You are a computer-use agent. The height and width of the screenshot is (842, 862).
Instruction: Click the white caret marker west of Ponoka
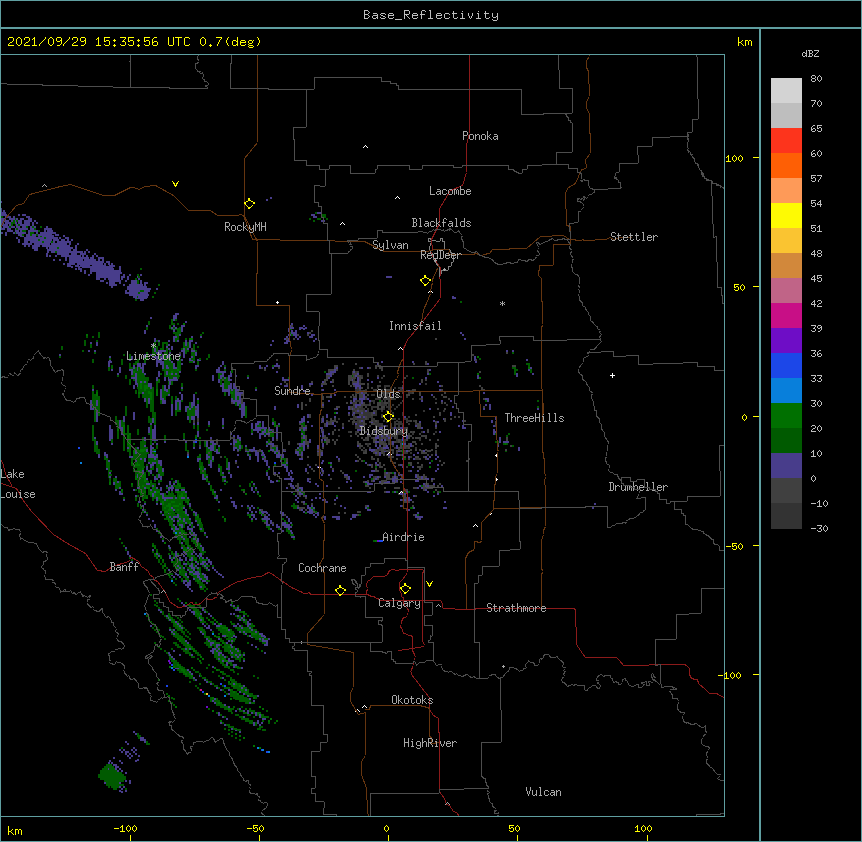coord(365,147)
